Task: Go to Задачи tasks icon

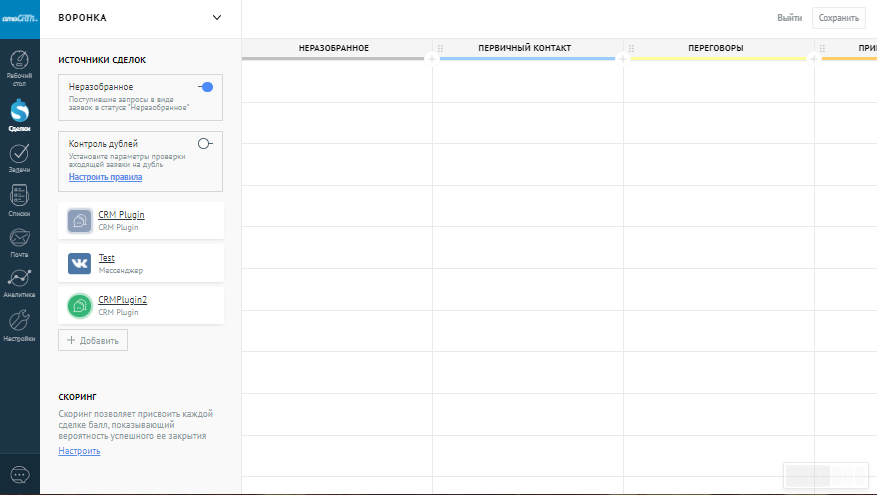Action: tap(19, 156)
